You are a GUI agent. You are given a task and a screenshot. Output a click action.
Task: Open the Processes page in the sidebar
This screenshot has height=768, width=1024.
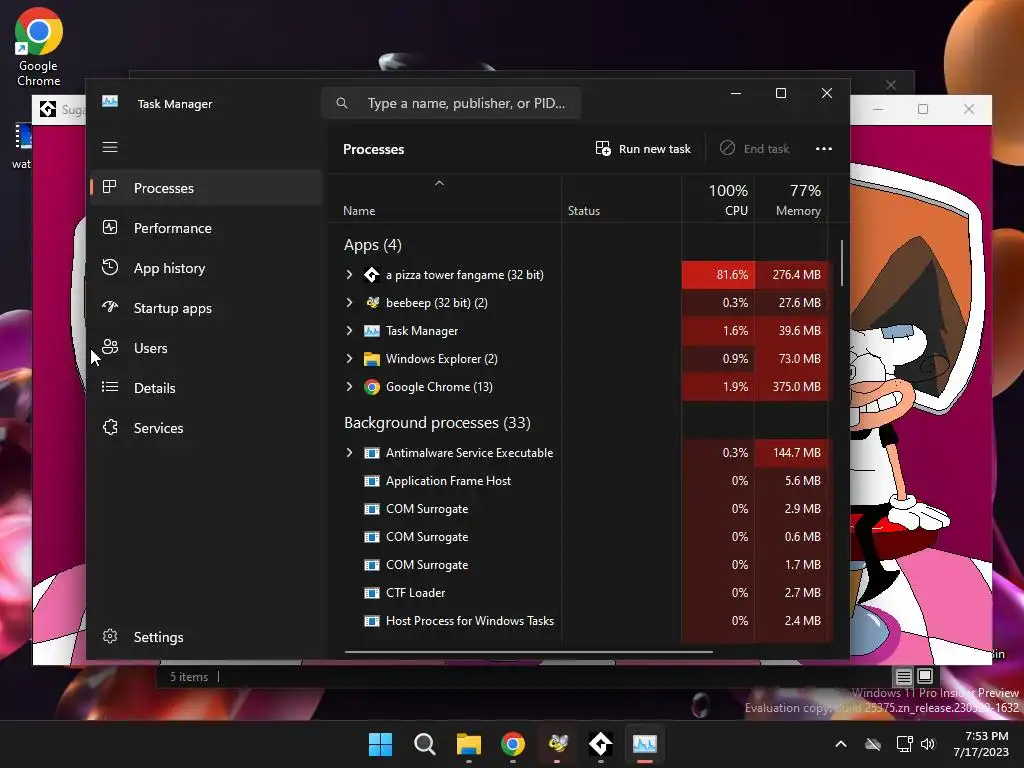(206, 188)
